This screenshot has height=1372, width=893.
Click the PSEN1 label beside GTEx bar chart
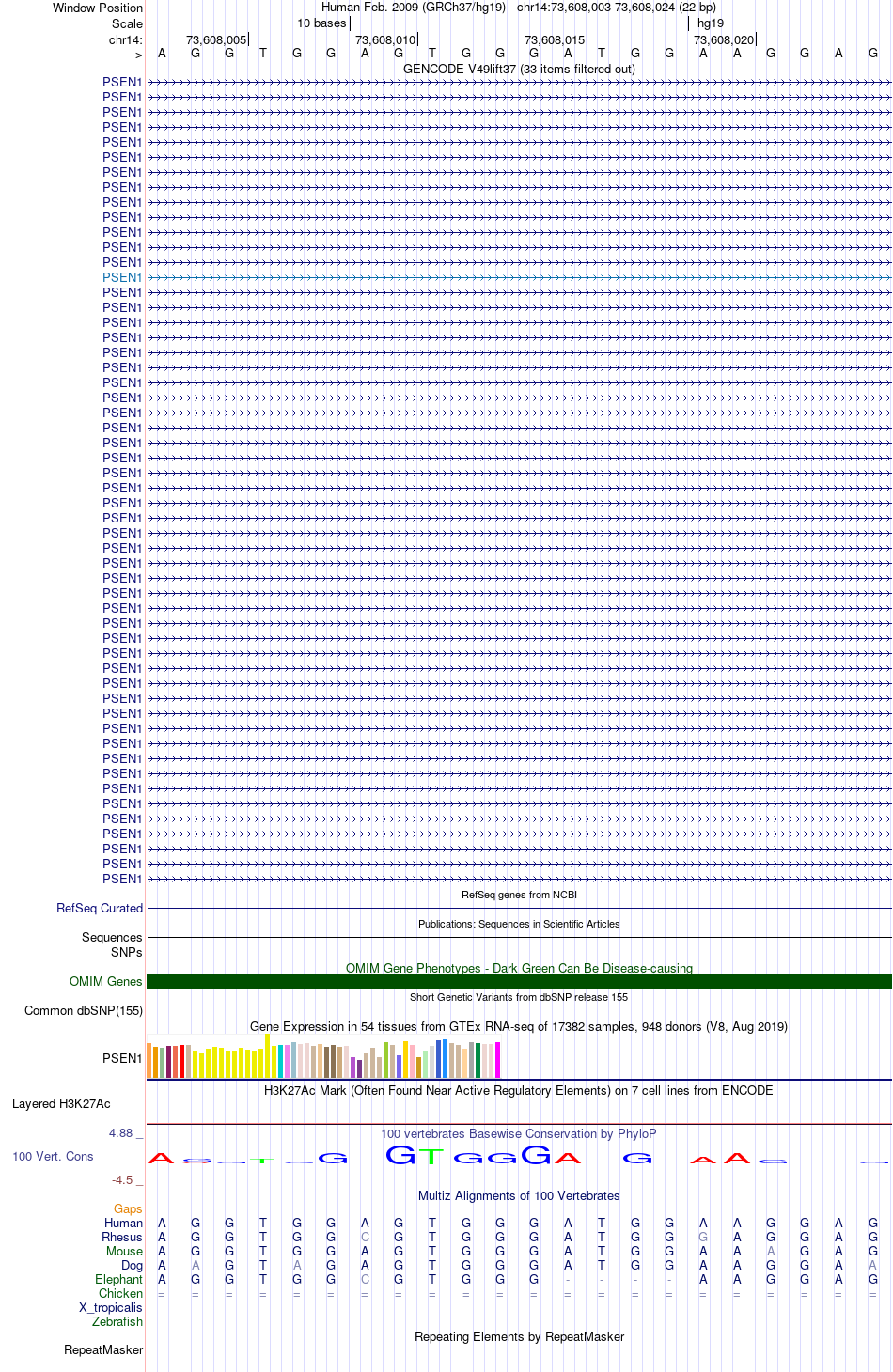[122, 1058]
